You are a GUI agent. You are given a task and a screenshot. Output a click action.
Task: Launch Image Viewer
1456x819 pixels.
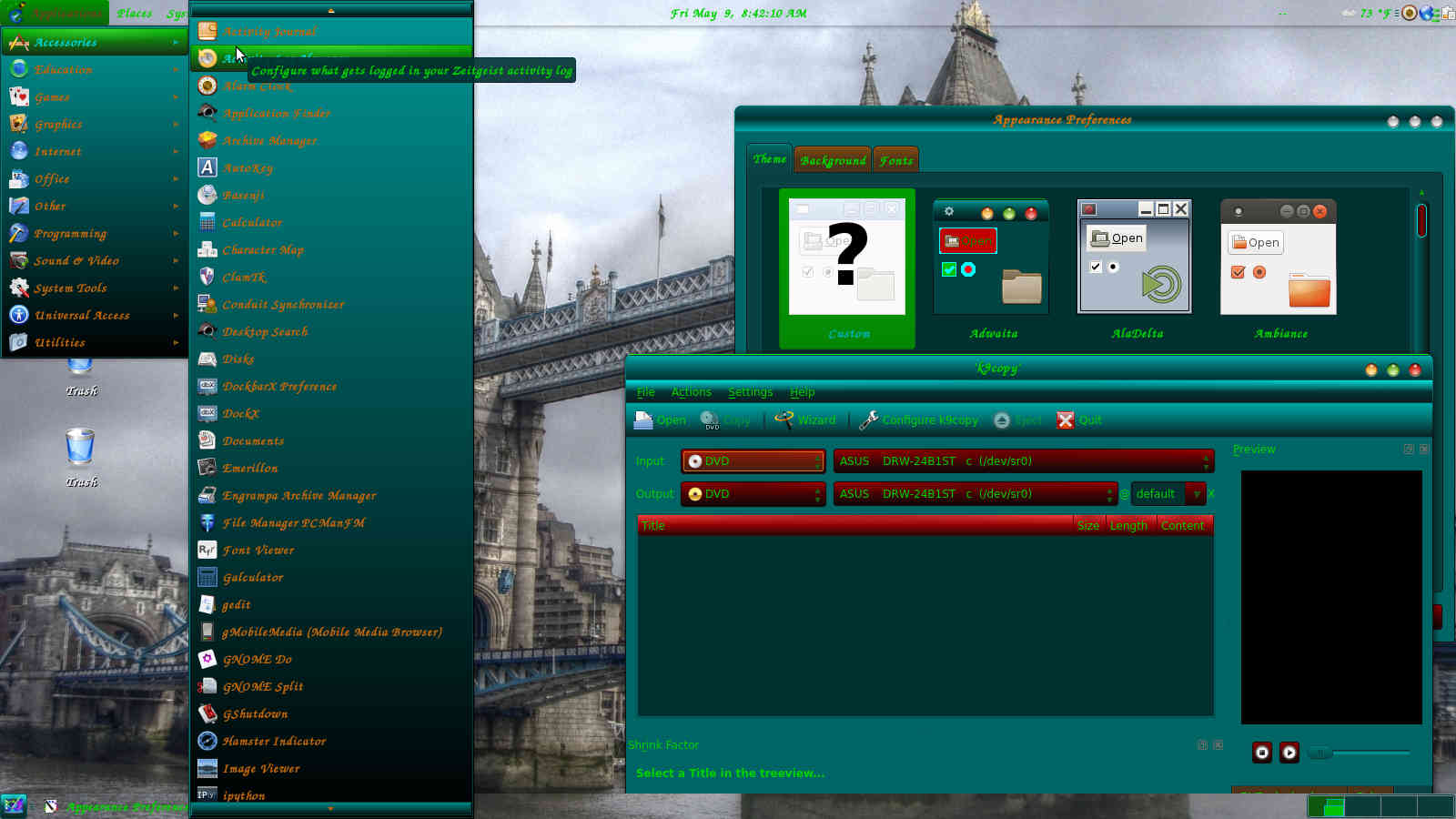[331, 768]
